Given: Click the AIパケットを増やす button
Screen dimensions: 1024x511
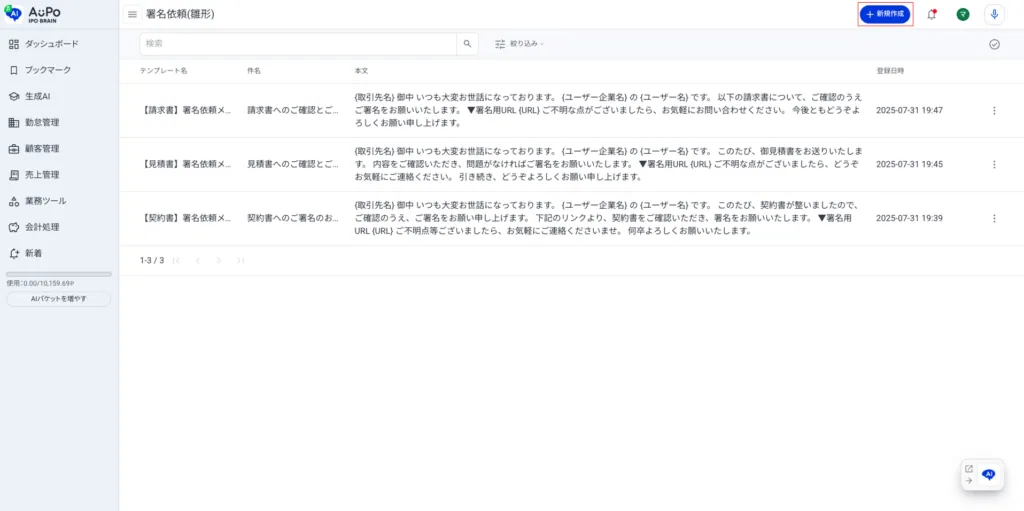Looking at the screenshot, I should pos(59,299).
